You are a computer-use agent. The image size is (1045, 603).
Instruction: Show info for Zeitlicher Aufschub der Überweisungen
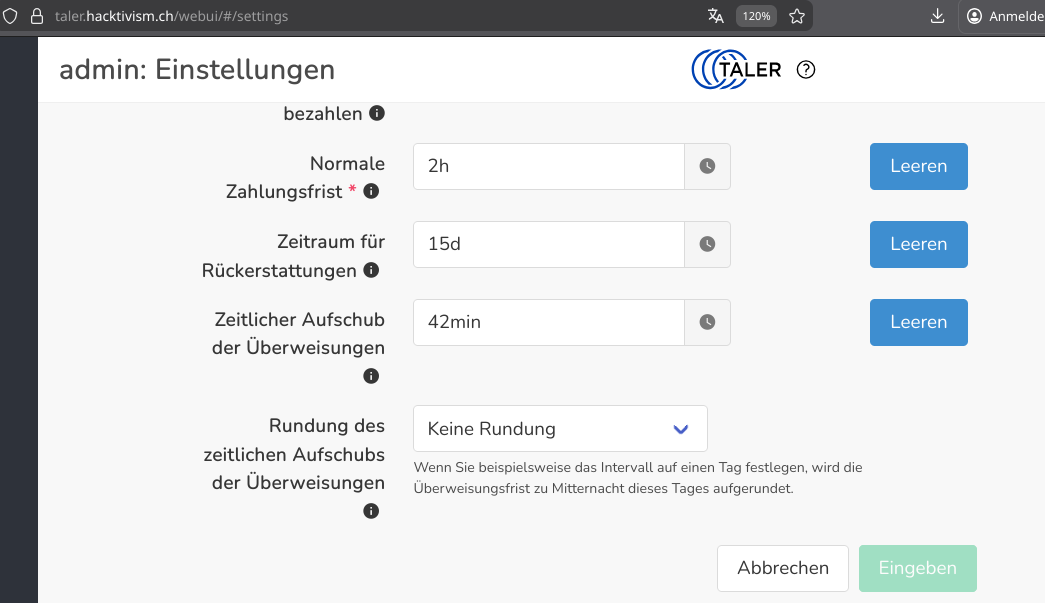[371, 376]
